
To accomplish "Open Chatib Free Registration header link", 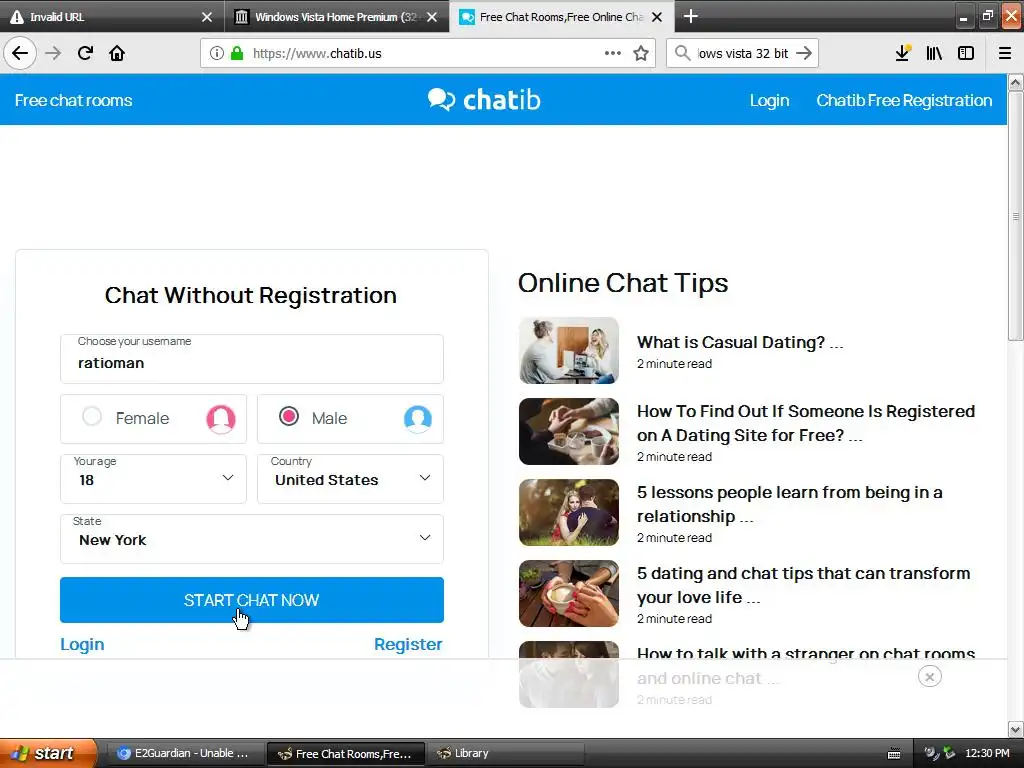I will 904,100.
